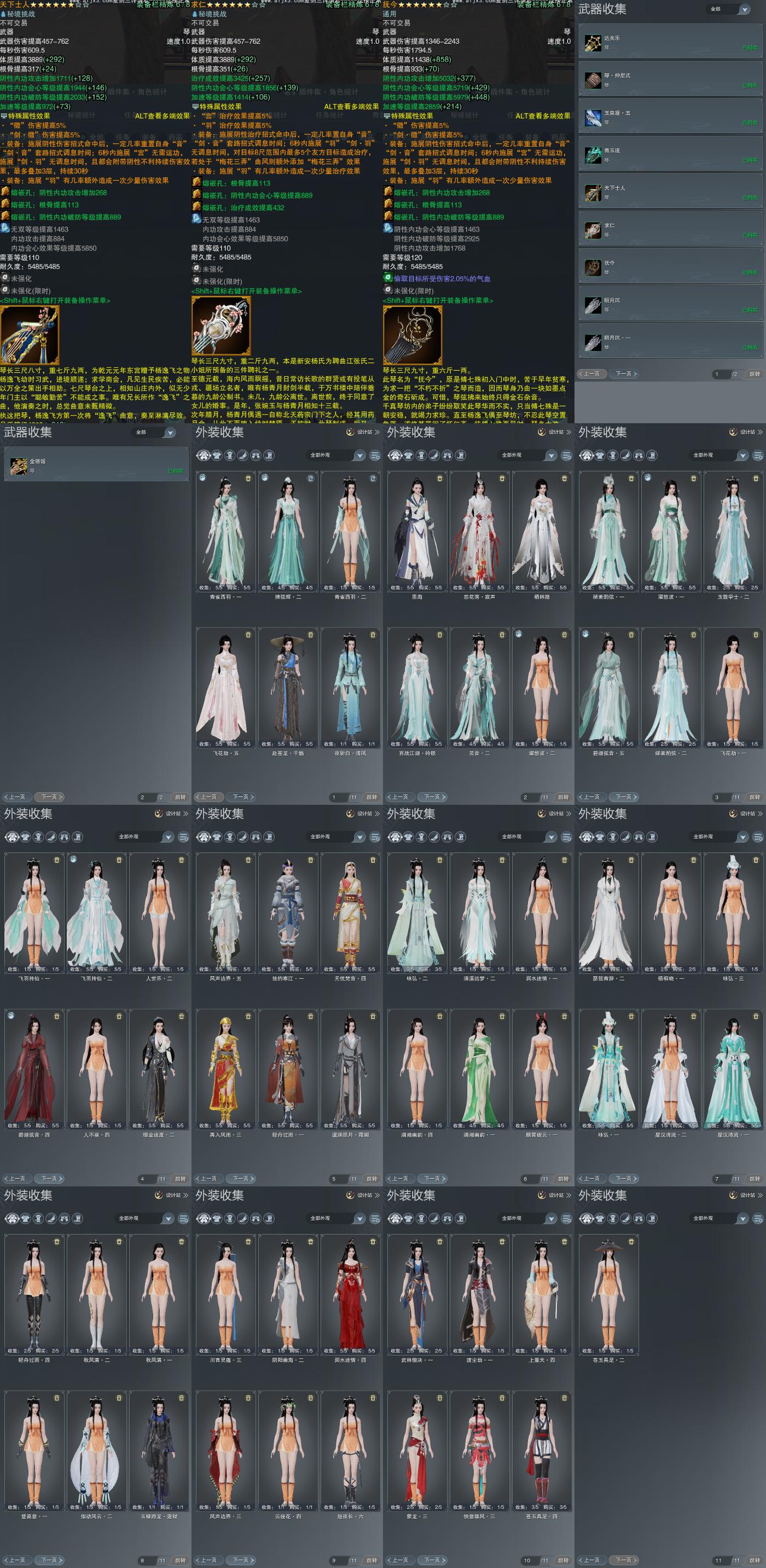Click text 偷取目标所受伤害2.05%的气血
The height and width of the screenshot is (1568, 766).
442,279
